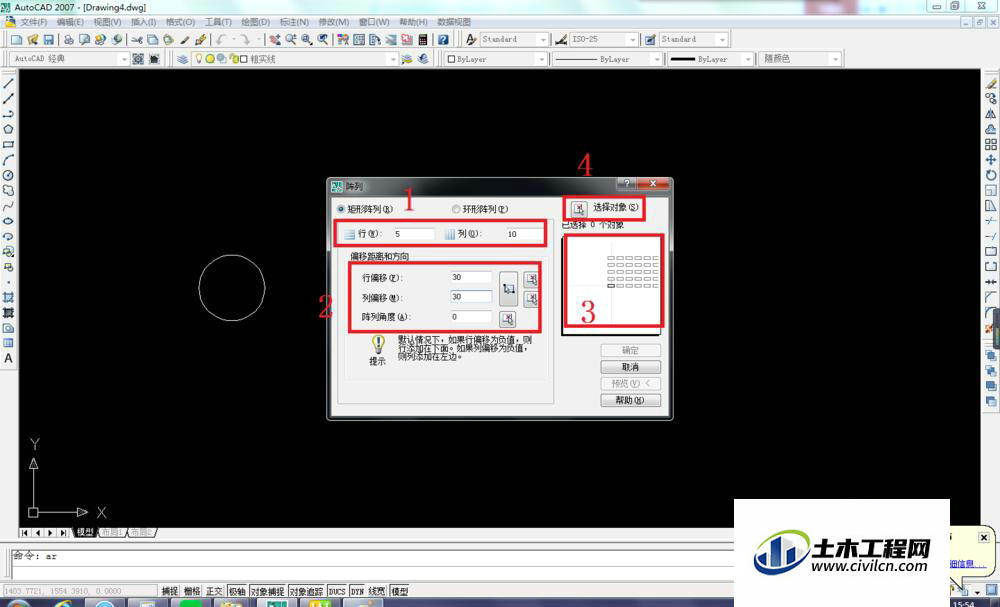Viewport: 1000px width, 607px height.
Task: Click the Open file icon
Action: point(33,40)
